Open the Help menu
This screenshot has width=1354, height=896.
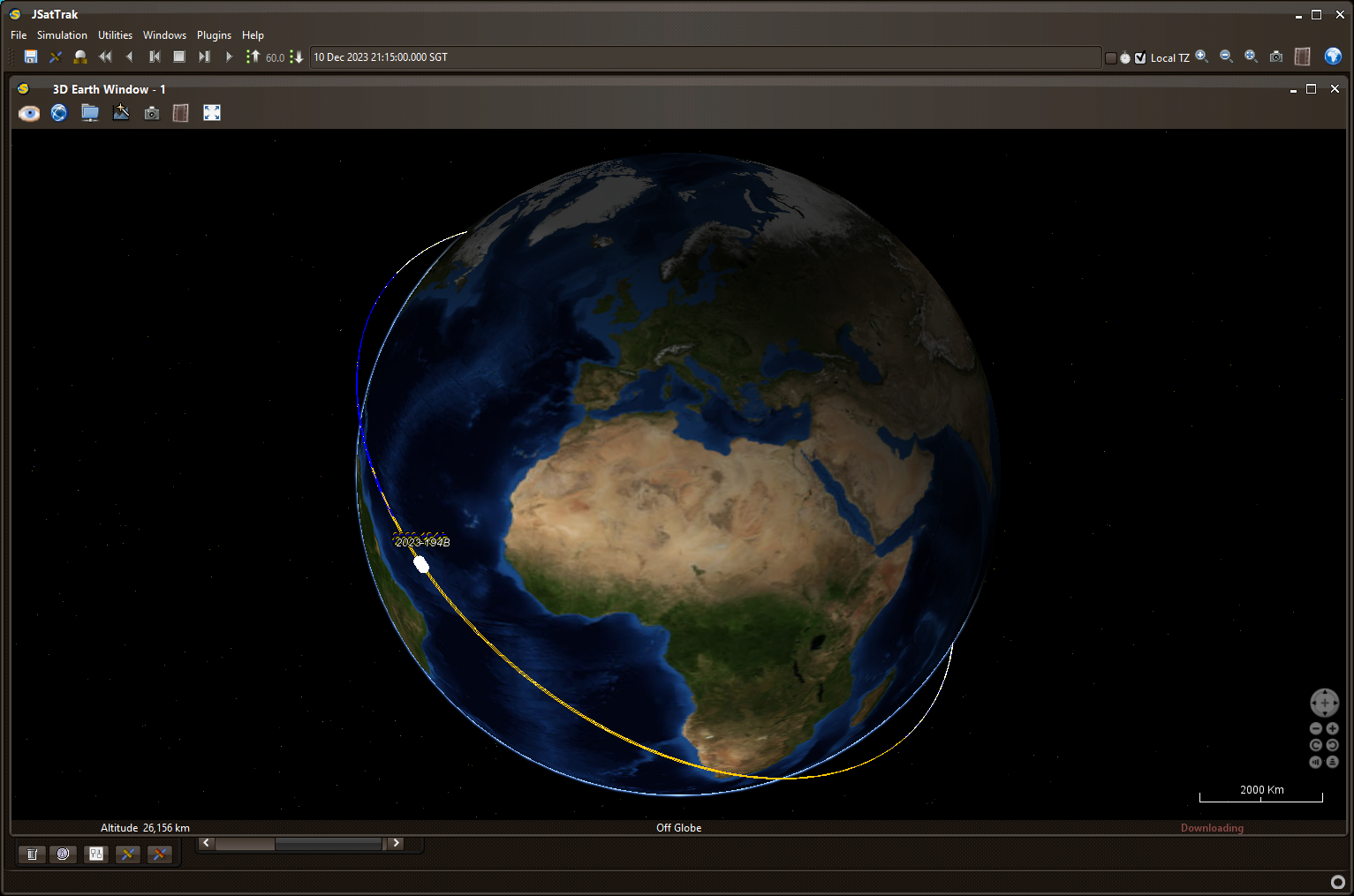pyautogui.click(x=253, y=35)
